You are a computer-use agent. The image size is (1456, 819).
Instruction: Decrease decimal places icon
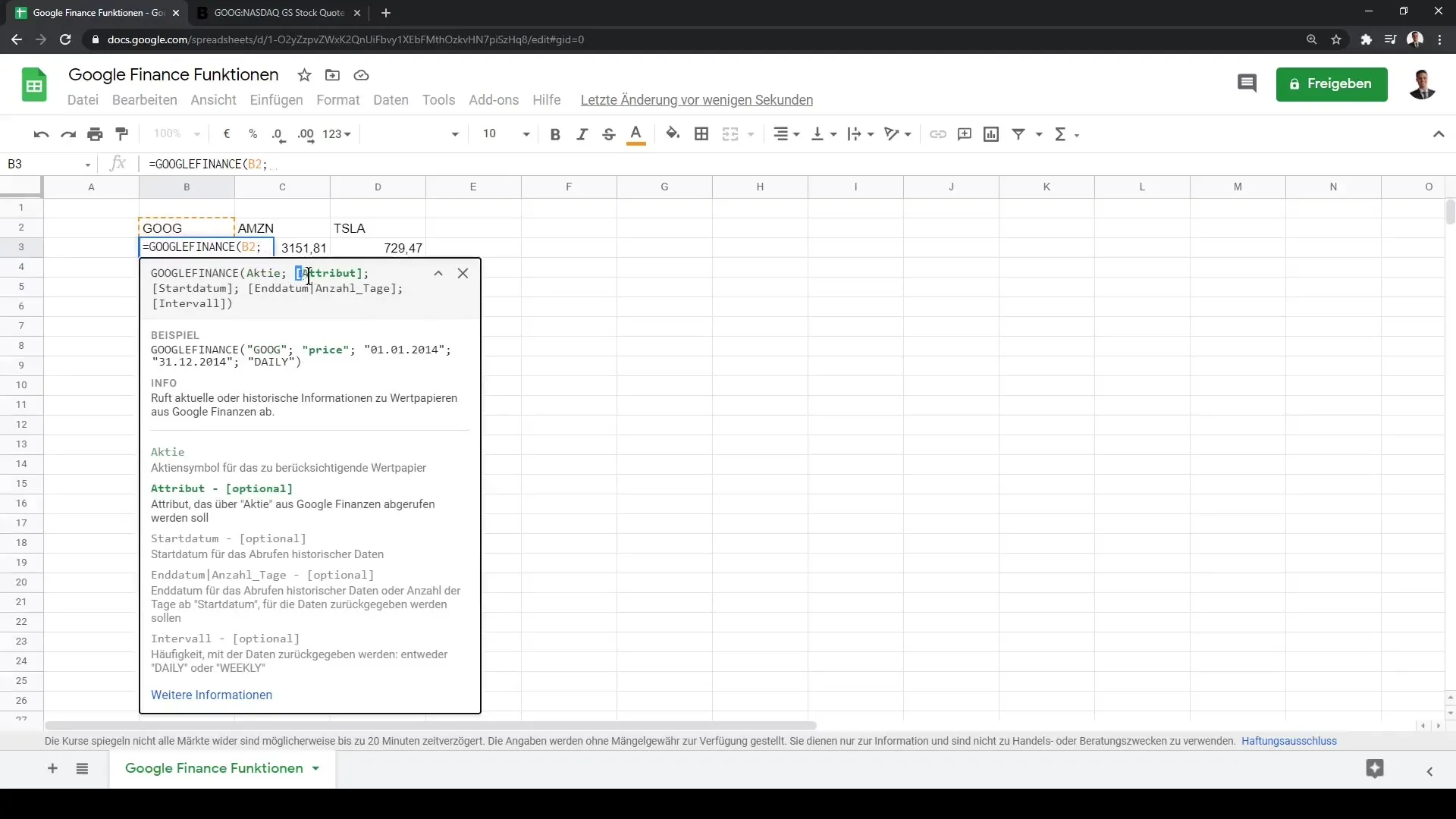(278, 134)
